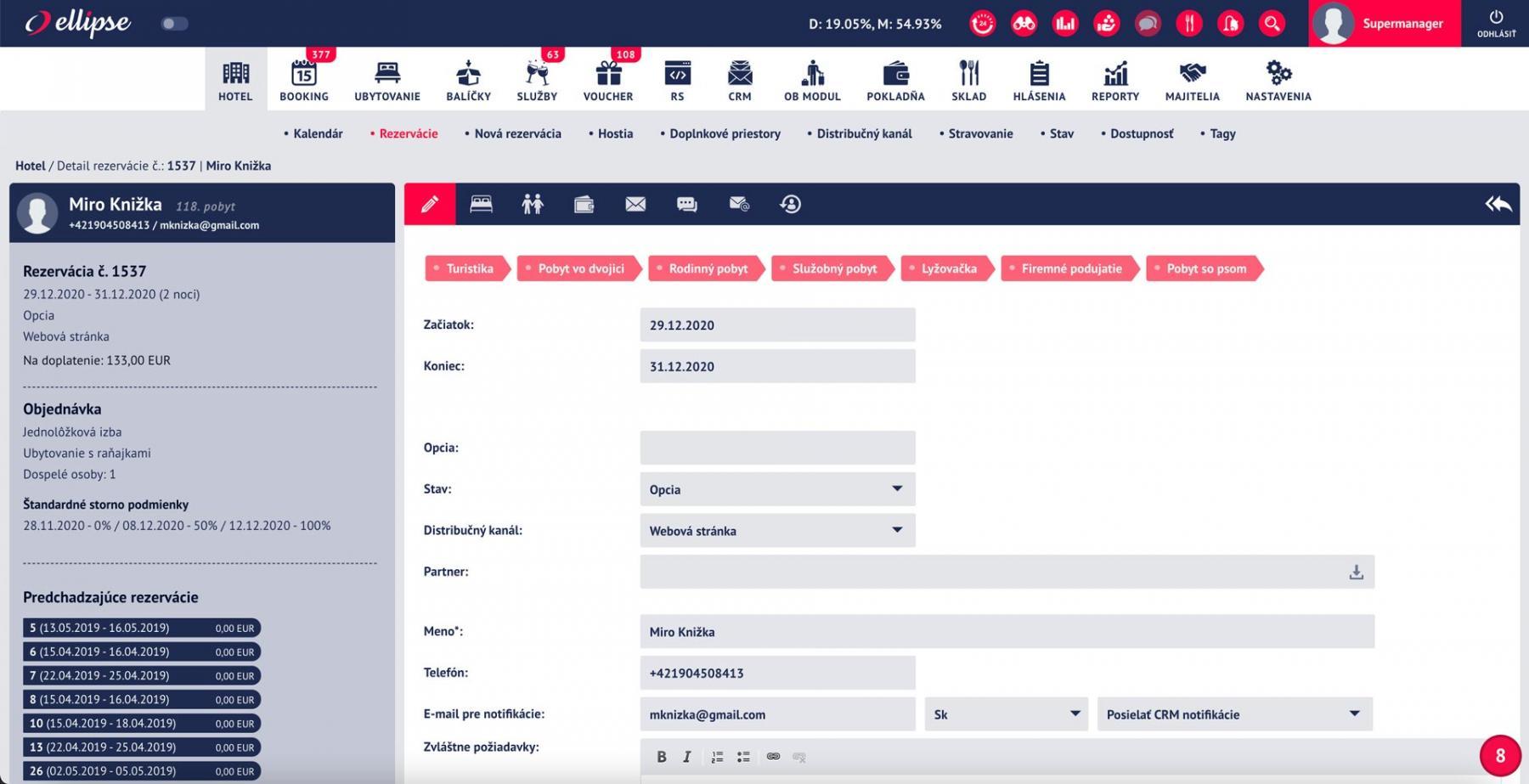The image size is (1529, 784).
Task: Click the Telefón input field
Action: [777, 673]
